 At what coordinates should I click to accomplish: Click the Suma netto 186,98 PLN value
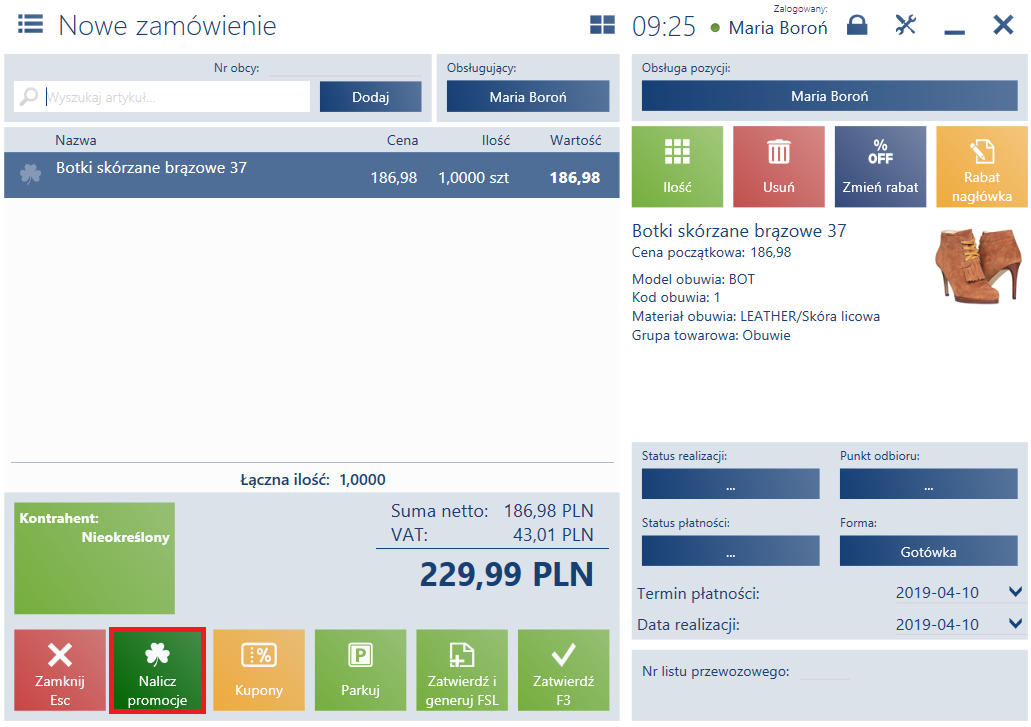pyautogui.click(x=548, y=511)
